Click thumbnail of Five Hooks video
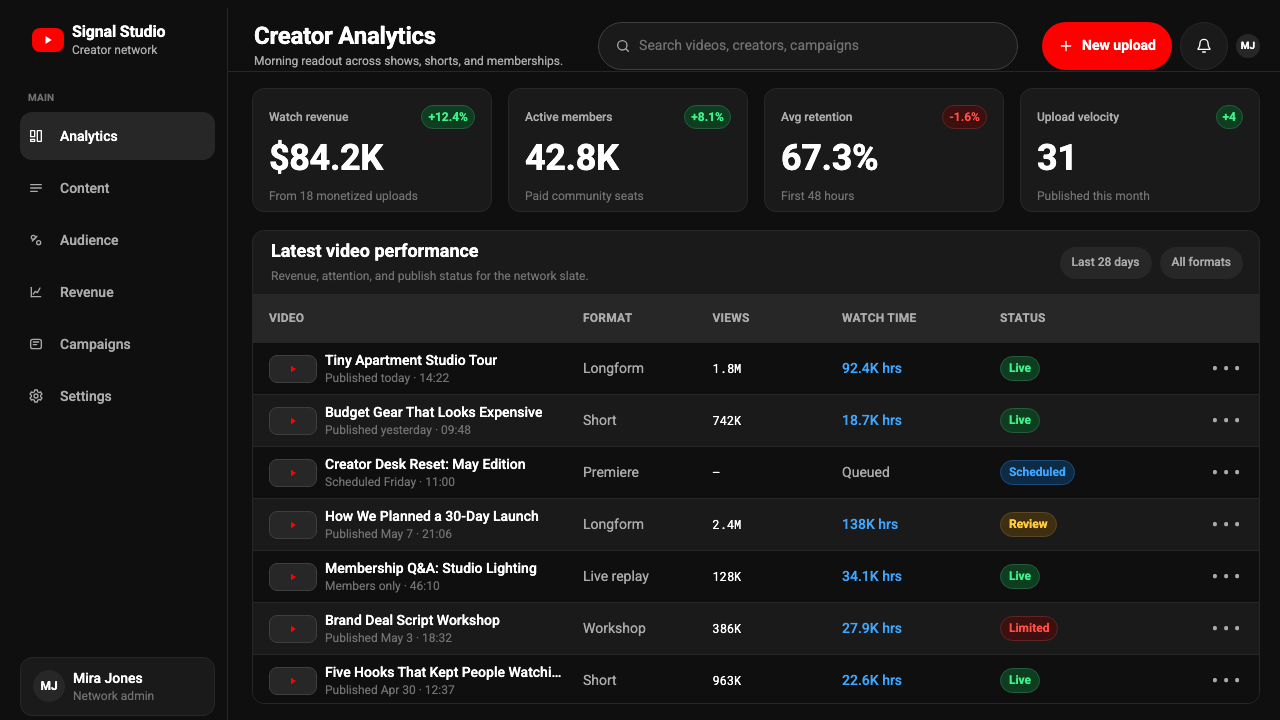The image size is (1280, 720). pos(293,681)
